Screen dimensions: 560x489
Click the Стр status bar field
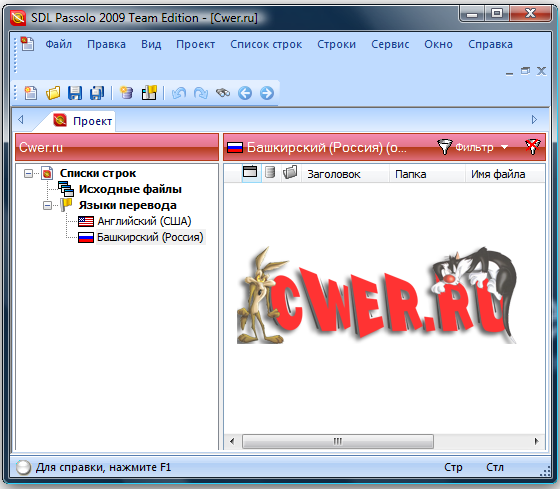pyautogui.click(x=453, y=467)
